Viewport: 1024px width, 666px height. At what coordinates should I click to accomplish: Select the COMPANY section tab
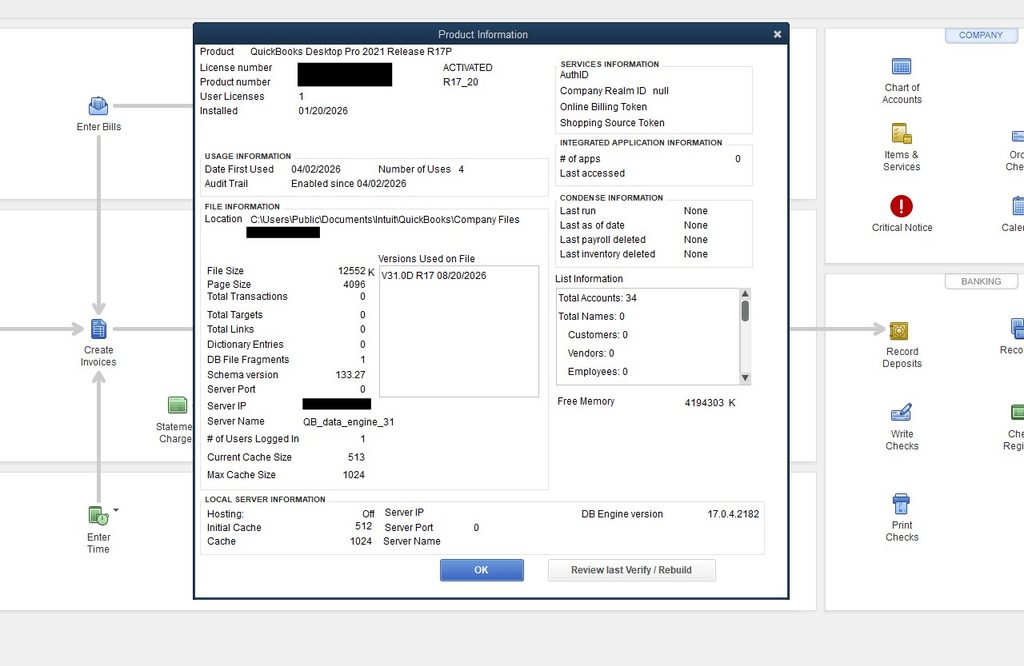click(980, 35)
